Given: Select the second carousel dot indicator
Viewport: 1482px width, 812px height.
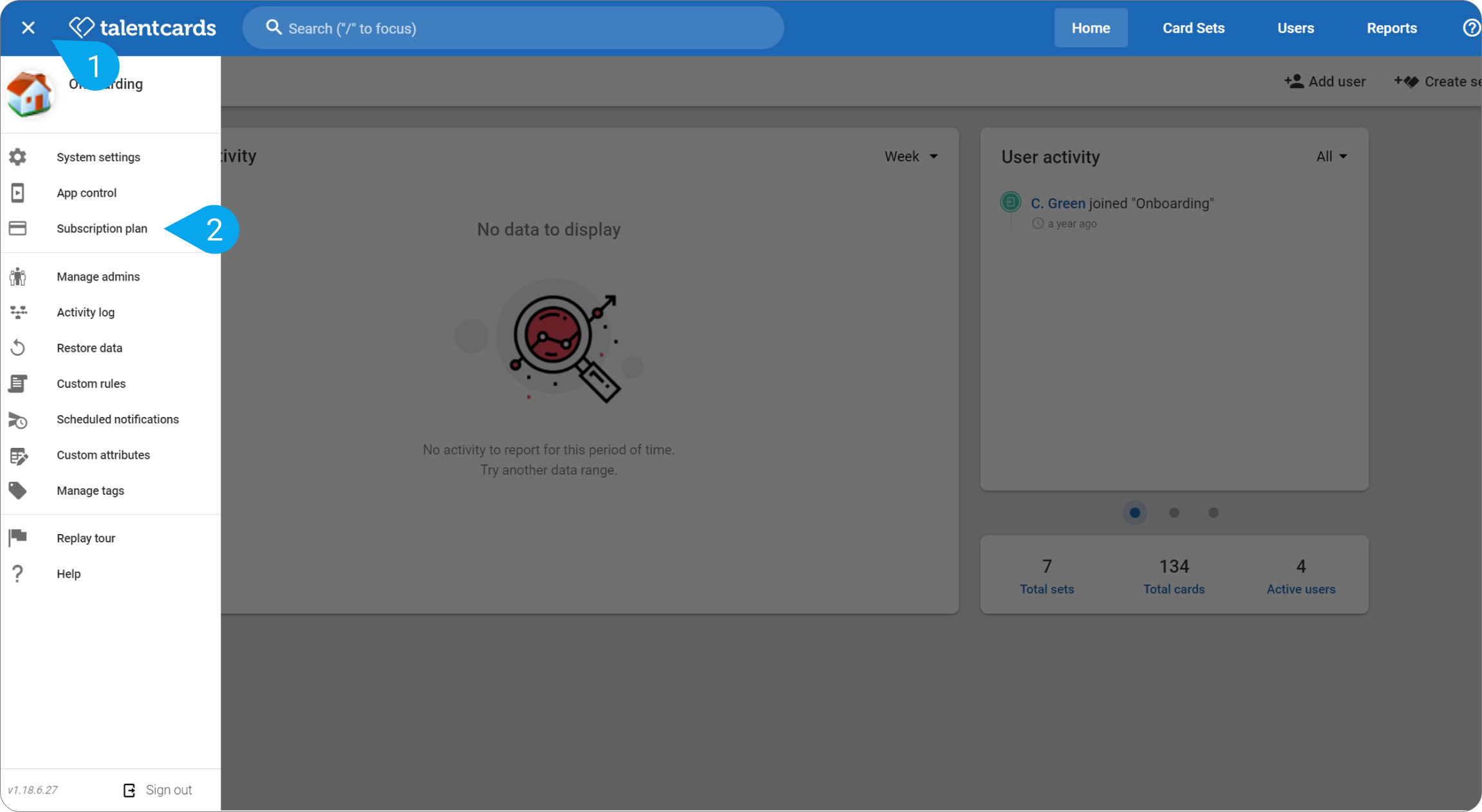Looking at the screenshot, I should (x=1174, y=513).
